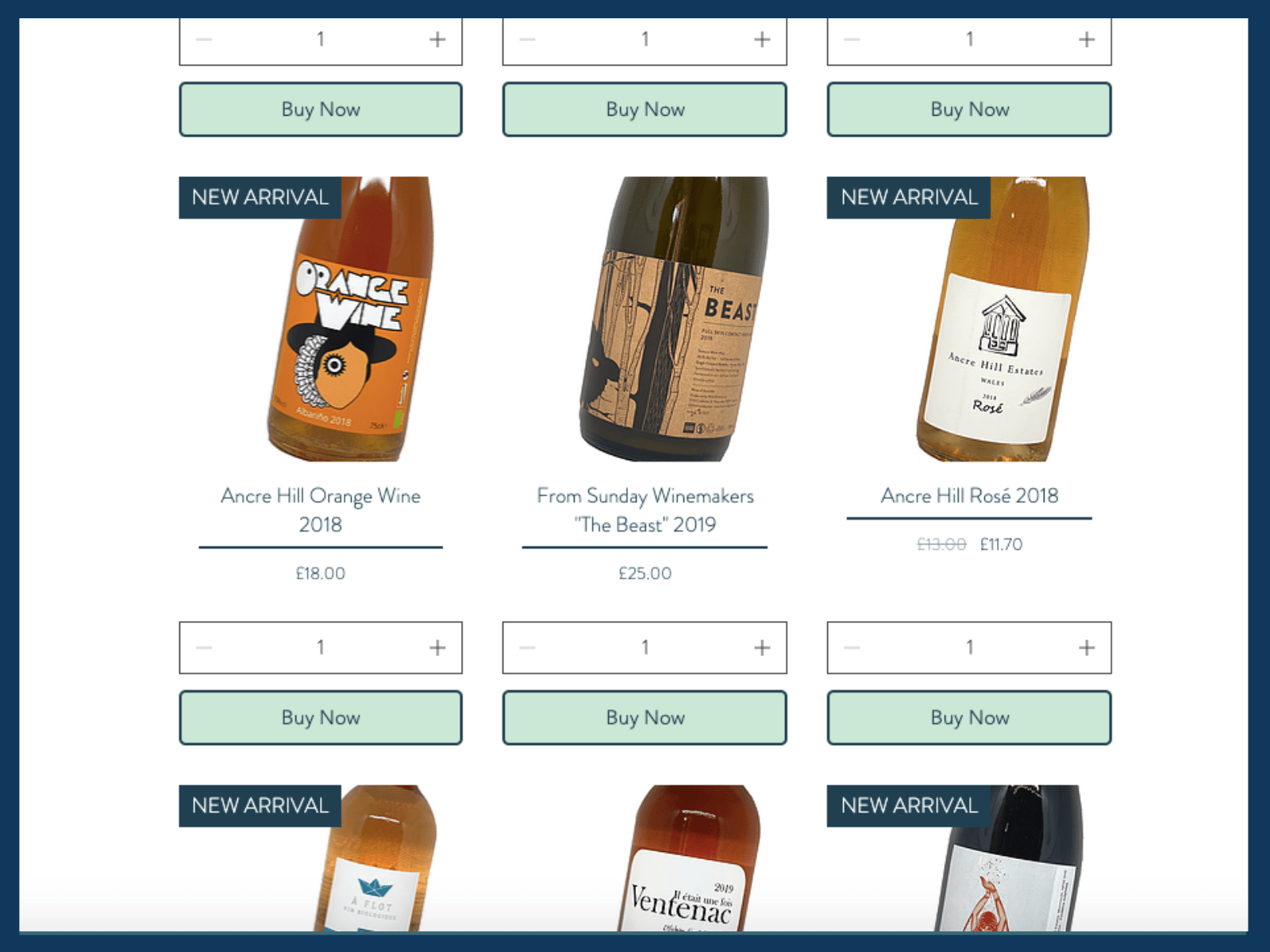Image resolution: width=1270 pixels, height=952 pixels.
Task: Focus the quantity field for Orange Wine 2018
Action: point(321,648)
